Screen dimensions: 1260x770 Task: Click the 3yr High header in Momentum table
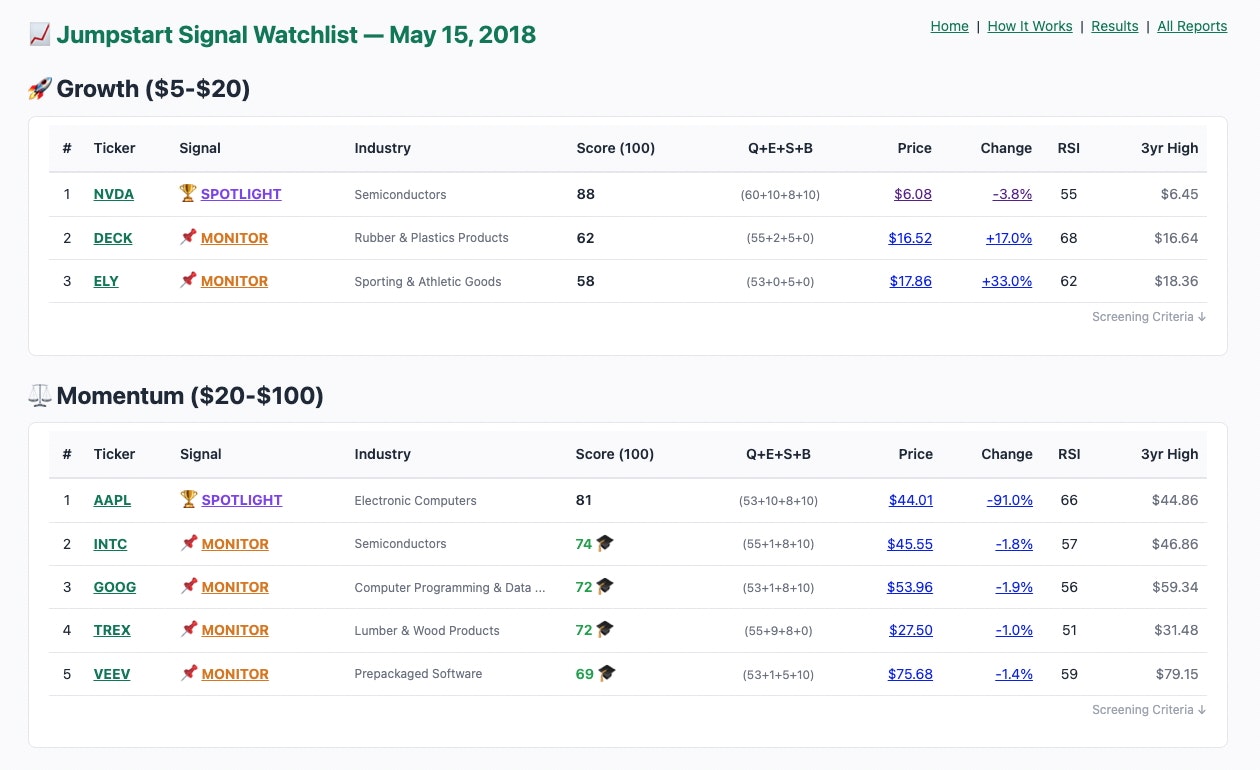pyautogui.click(x=1170, y=454)
